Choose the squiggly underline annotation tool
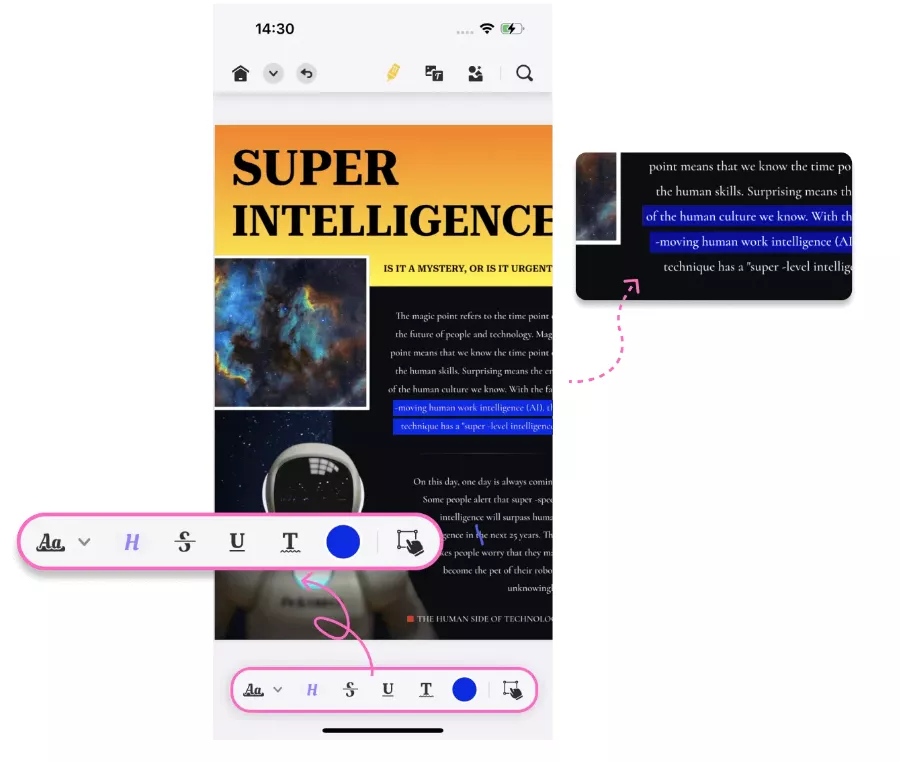This screenshot has height=762, width=900. pyautogui.click(x=290, y=542)
